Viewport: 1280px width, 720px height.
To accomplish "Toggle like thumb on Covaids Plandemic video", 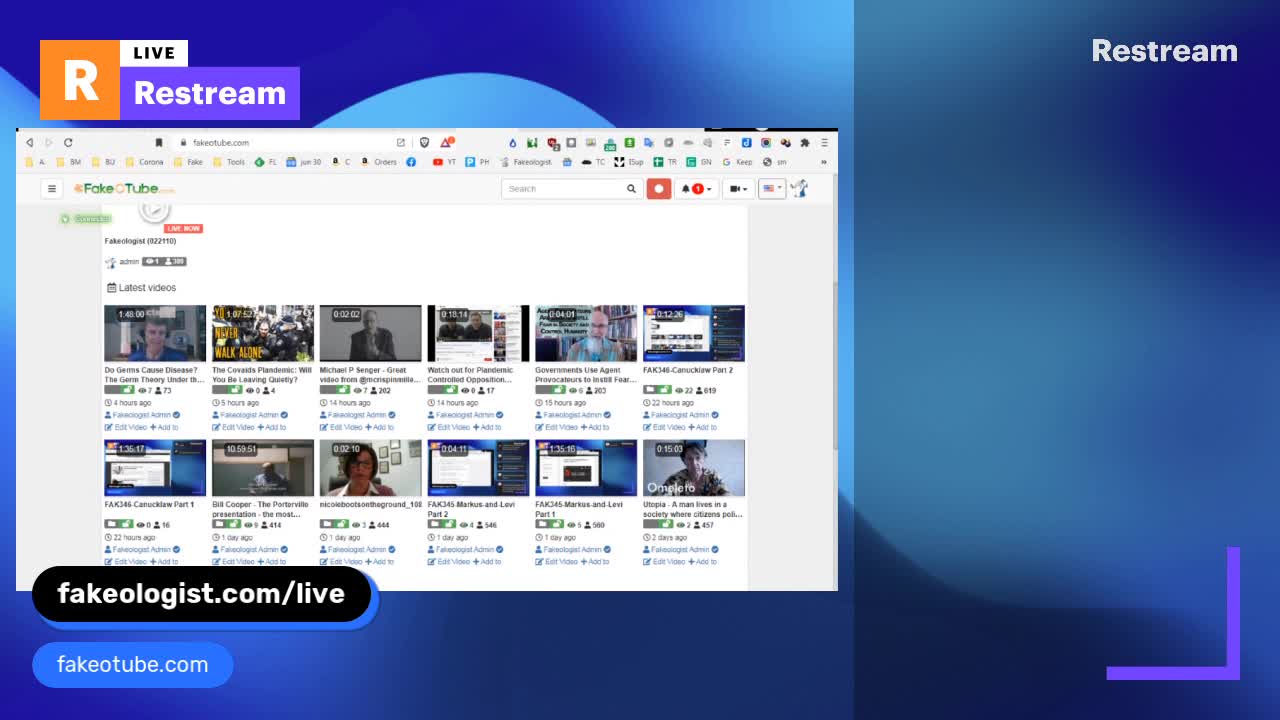I will click(234, 390).
